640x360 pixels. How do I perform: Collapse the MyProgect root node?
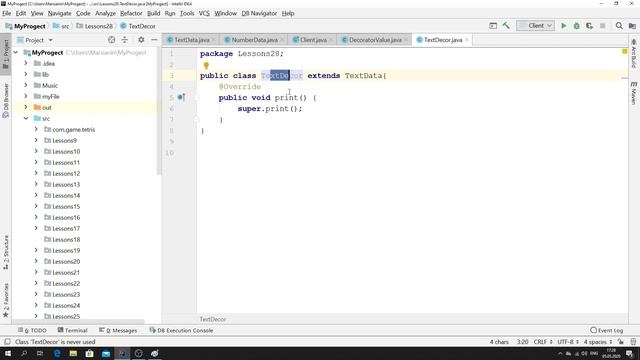[16, 53]
